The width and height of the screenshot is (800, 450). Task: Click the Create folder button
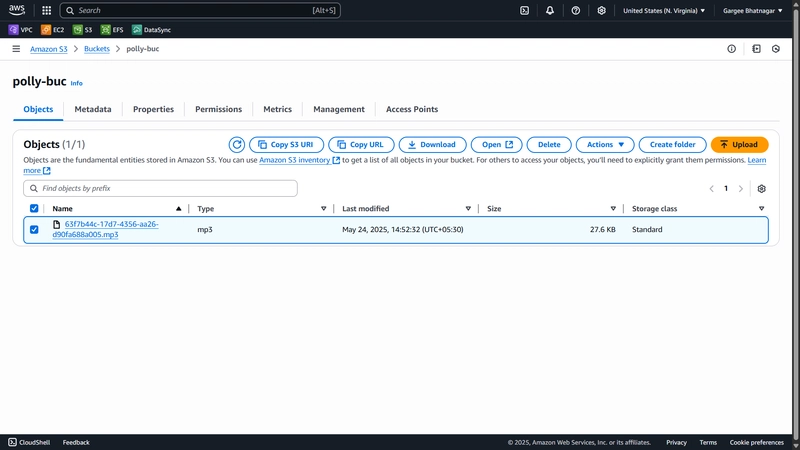click(x=672, y=144)
